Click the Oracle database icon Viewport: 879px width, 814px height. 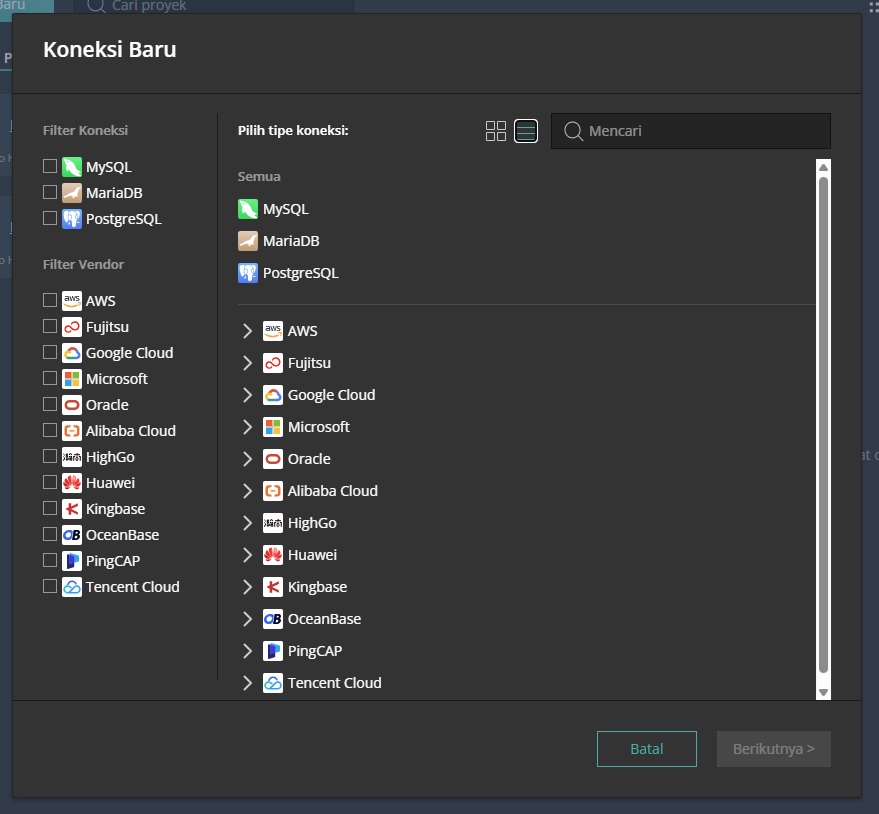272,458
